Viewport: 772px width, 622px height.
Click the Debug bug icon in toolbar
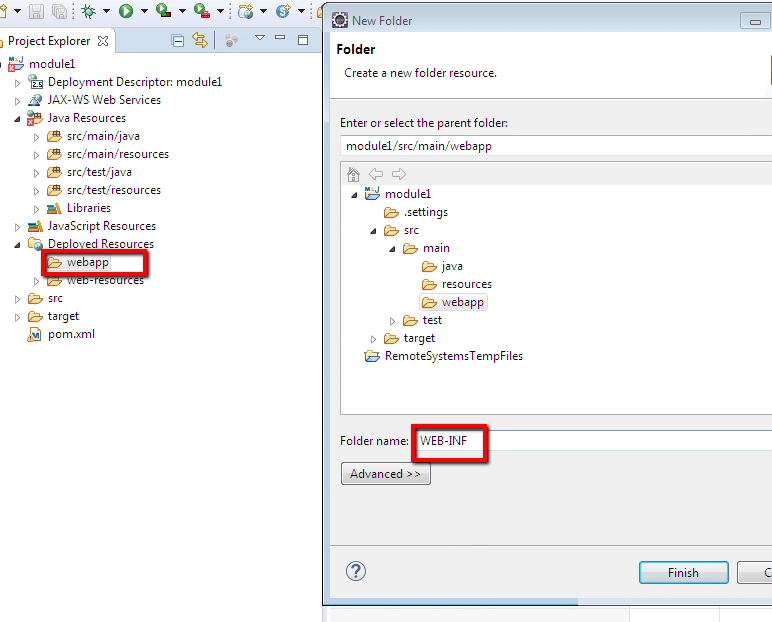(90, 12)
